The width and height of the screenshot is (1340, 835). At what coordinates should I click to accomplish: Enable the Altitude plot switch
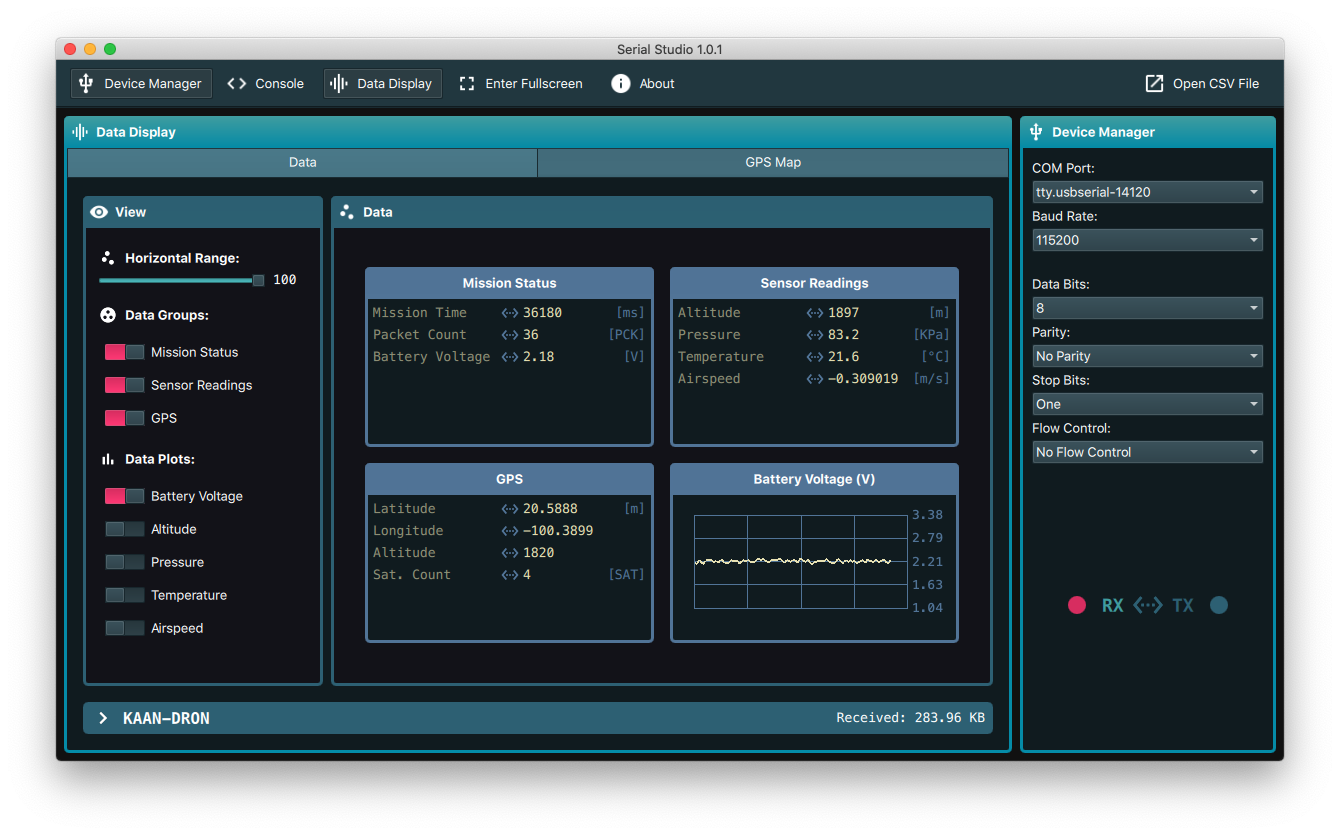125,529
